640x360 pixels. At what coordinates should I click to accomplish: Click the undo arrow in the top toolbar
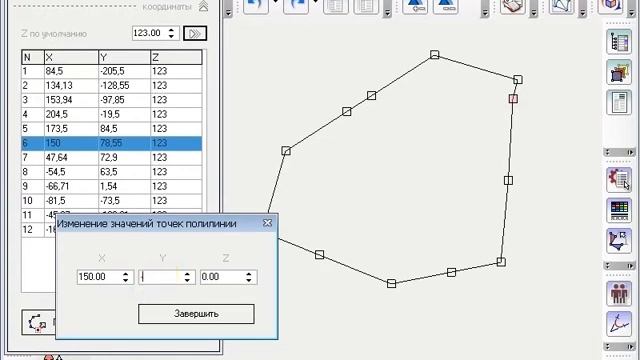(x=256, y=6)
